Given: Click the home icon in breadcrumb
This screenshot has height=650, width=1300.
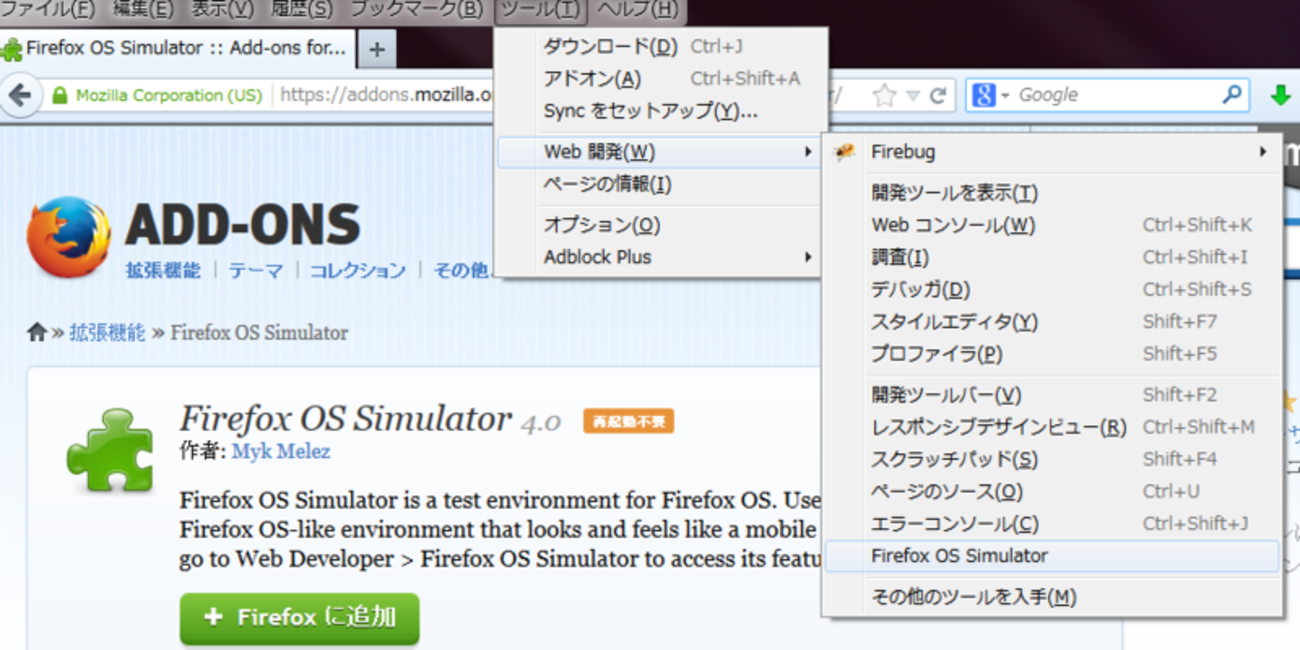Looking at the screenshot, I should pyautogui.click(x=37, y=333).
